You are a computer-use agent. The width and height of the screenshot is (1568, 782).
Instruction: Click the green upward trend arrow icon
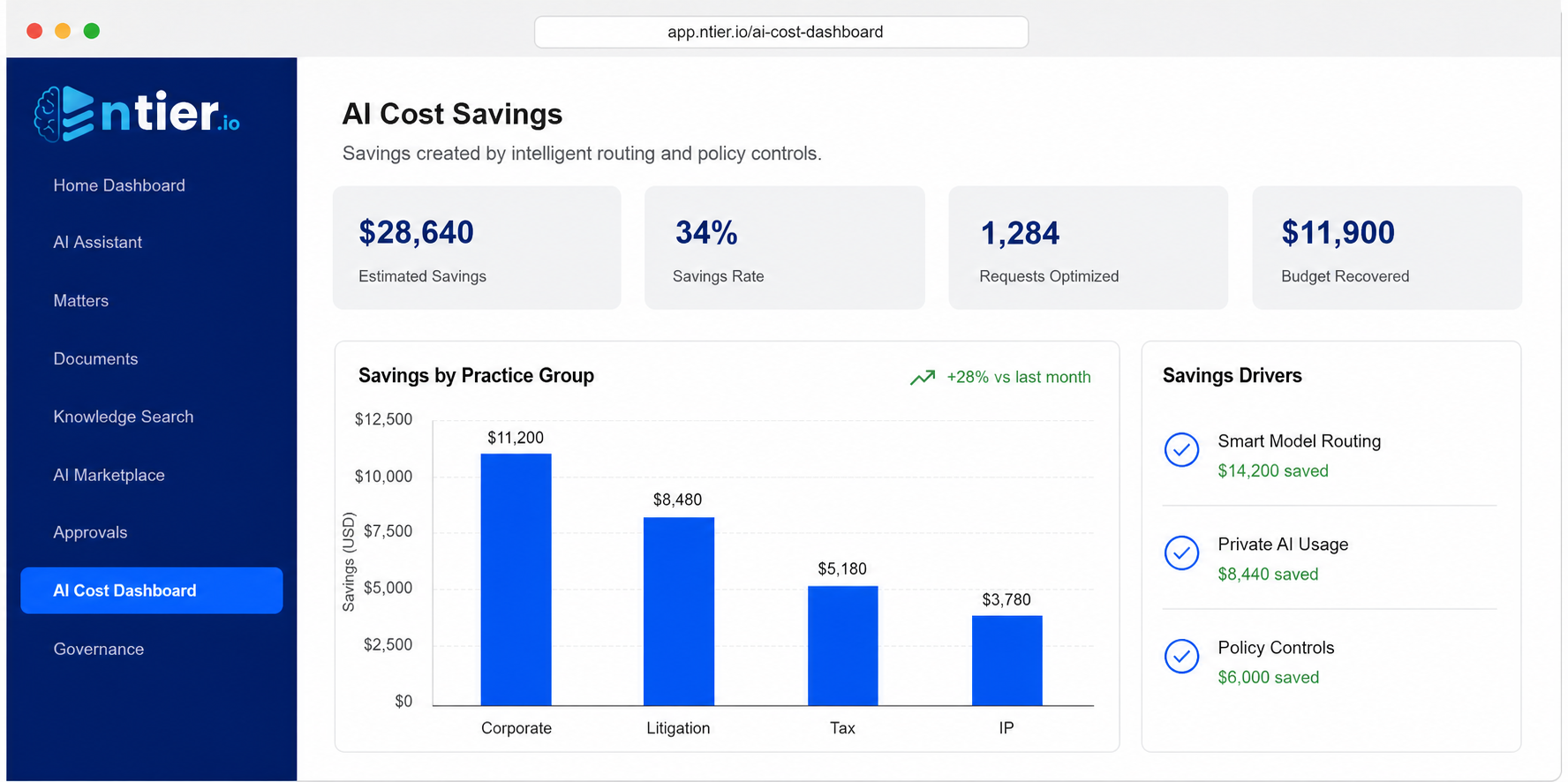tap(923, 378)
